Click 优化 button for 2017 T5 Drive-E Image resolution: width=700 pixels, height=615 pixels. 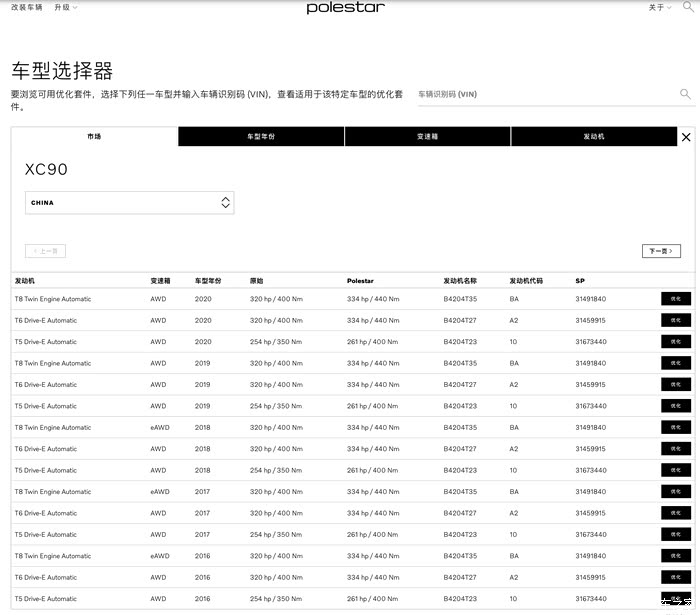click(675, 534)
